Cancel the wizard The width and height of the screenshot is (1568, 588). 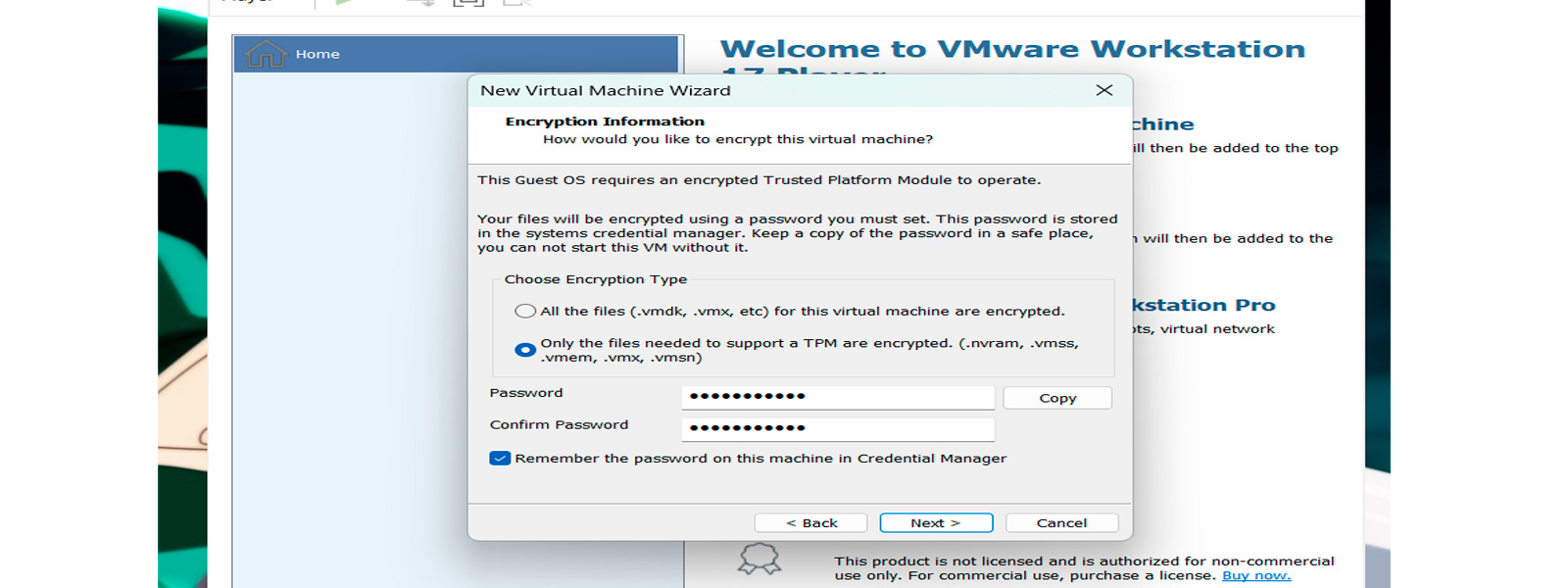(x=1061, y=523)
